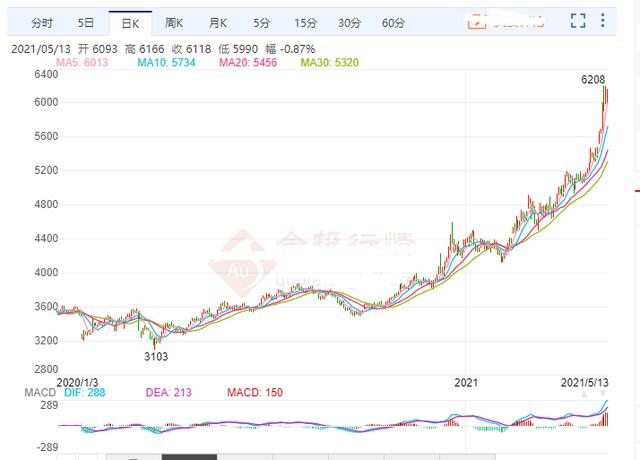Open the 60分 hourly interval tab

pyautogui.click(x=393, y=22)
